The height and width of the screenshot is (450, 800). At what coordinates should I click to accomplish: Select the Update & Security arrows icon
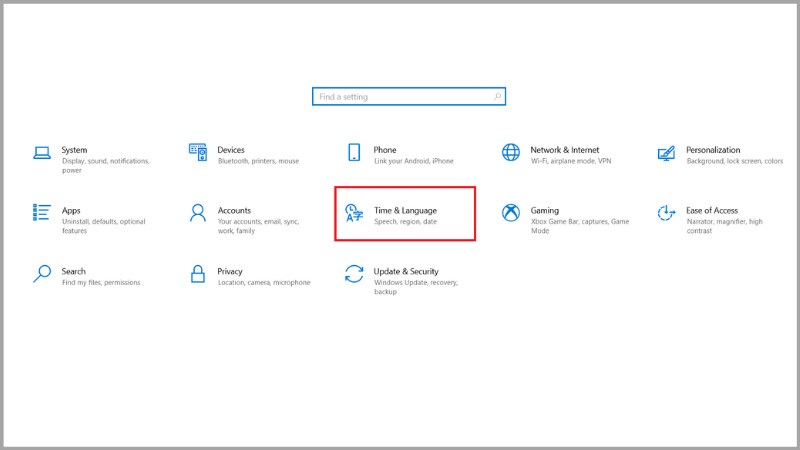[x=354, y=273]
